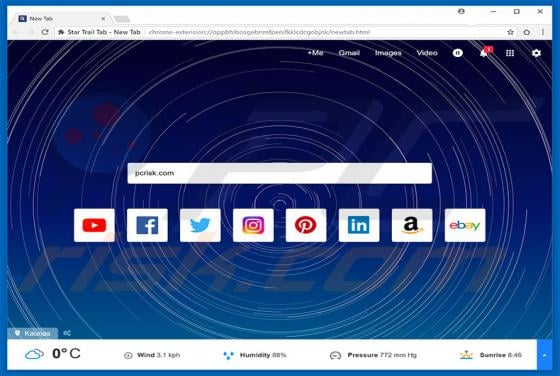
Task: Open a new browser tab
Action: (x=122, y=19)
